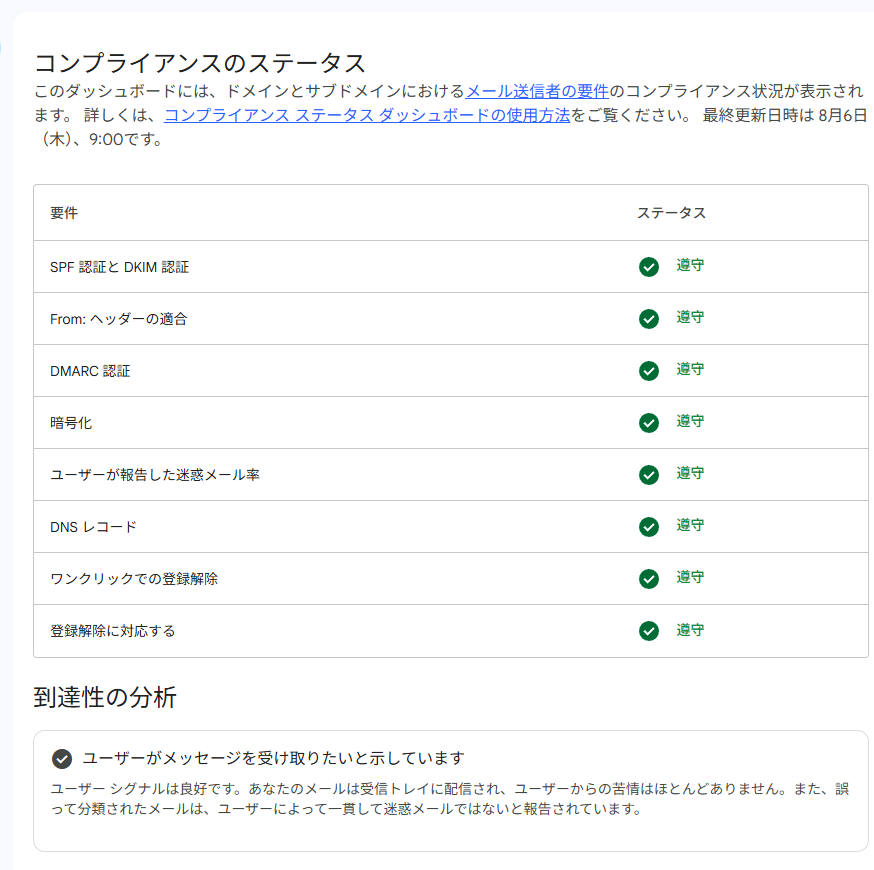Select the SPF 認証と DKIM 認証 requirement text
The image size is (874, 870).
[119, 268]
